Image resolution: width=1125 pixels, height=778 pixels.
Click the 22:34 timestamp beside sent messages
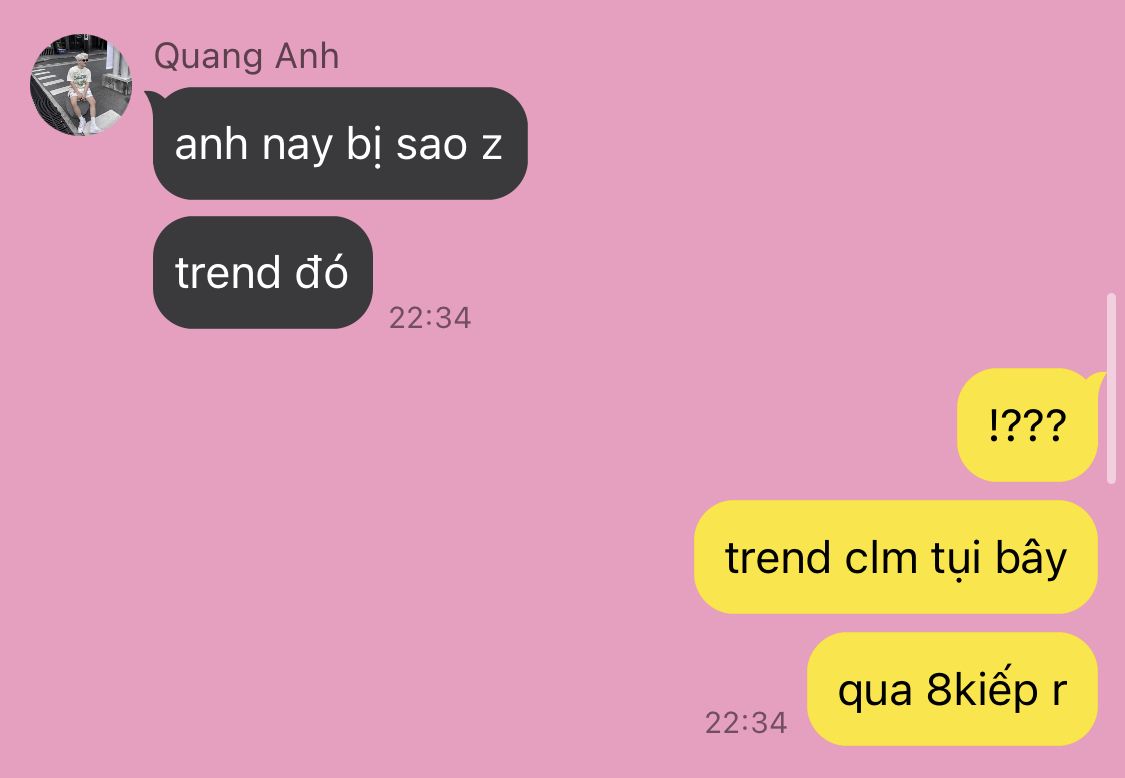point(746,723)
